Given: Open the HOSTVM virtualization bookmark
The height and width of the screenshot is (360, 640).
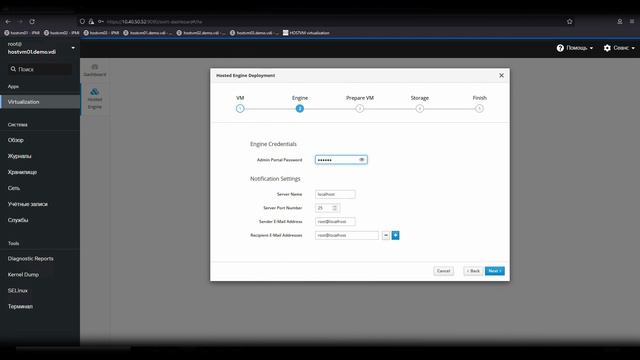Looking at the screenshot, I should (306, 33).
